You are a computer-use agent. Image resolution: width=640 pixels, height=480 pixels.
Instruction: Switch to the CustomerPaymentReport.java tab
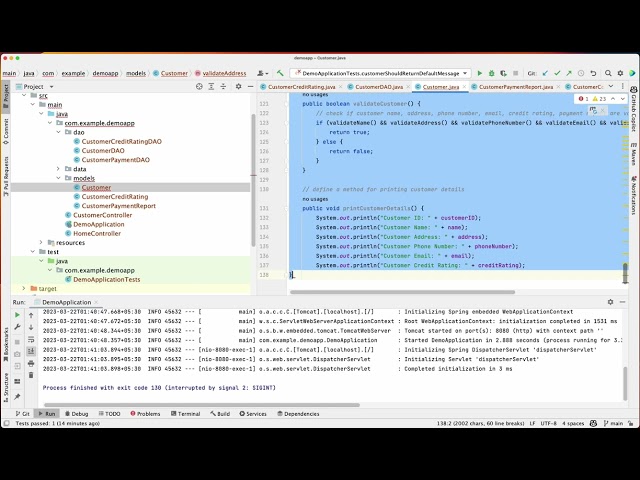pyautogui.click(x=516, y=87)
